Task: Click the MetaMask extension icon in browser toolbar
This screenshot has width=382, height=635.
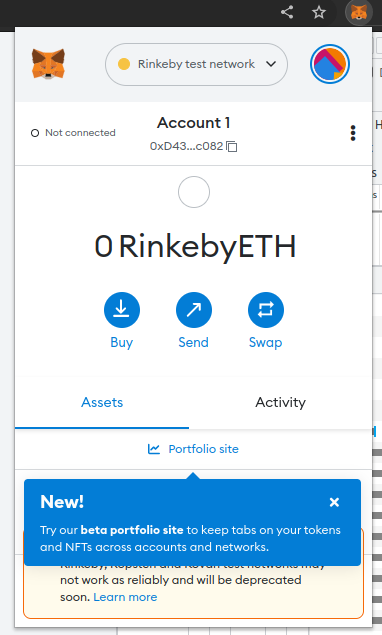Action: coord(359,12)
